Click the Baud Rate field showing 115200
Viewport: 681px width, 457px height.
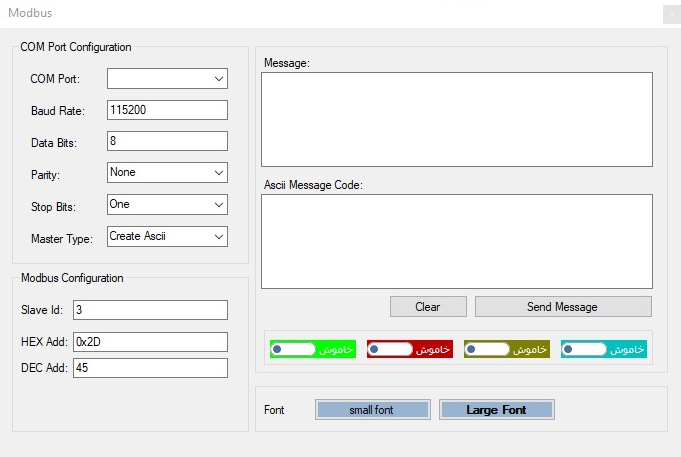click(167, 110)
